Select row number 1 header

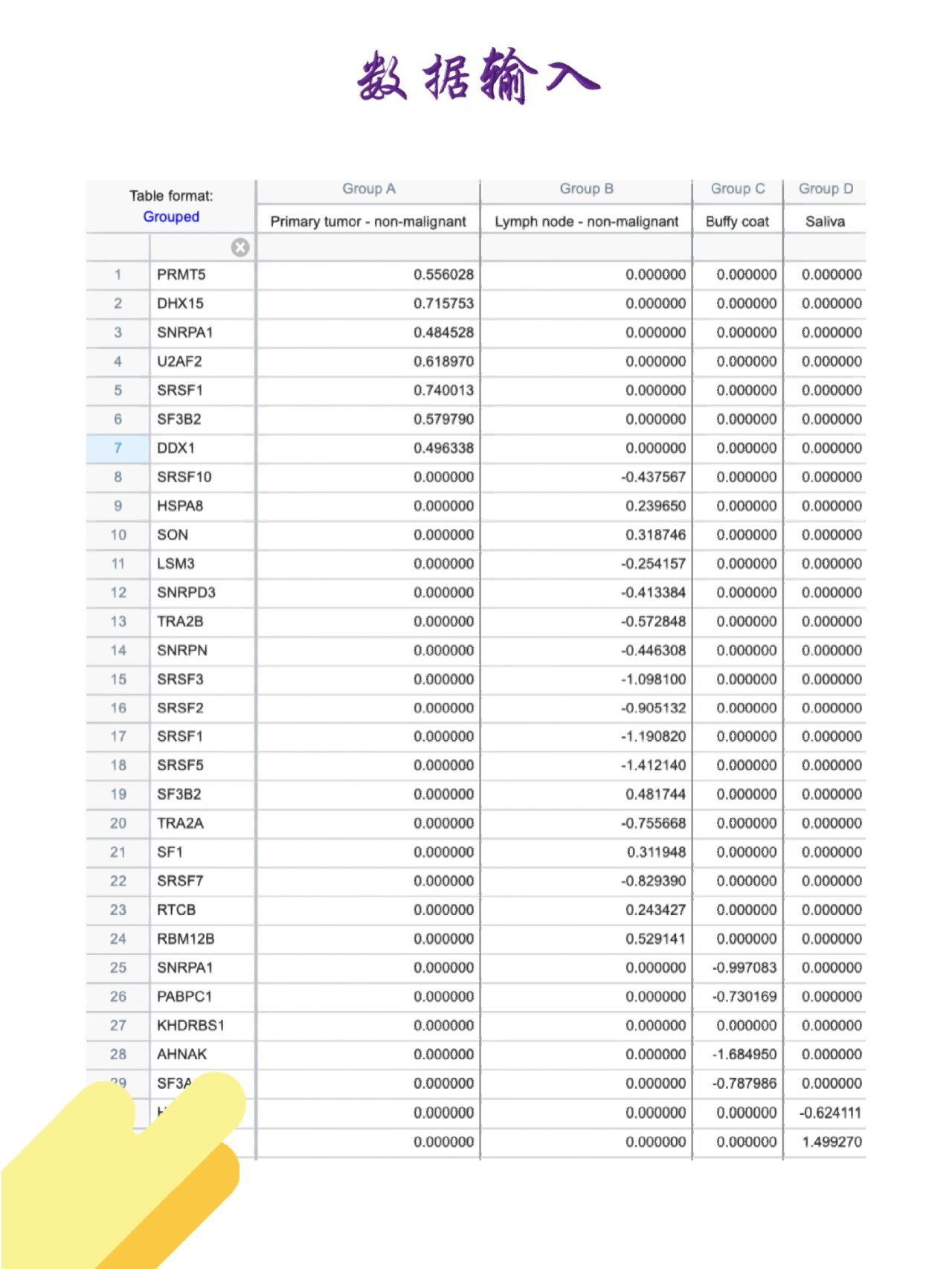(x=118, y=274)
